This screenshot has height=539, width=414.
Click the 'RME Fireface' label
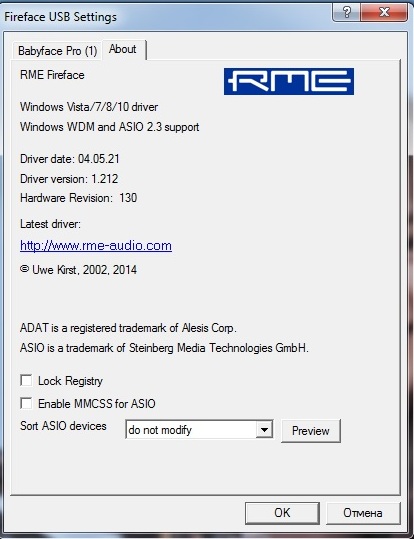point(52,75)
